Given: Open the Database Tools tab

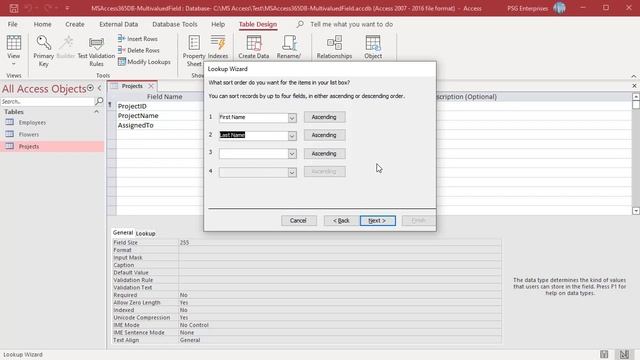Looking at the screenshot, I should point(175,24).
